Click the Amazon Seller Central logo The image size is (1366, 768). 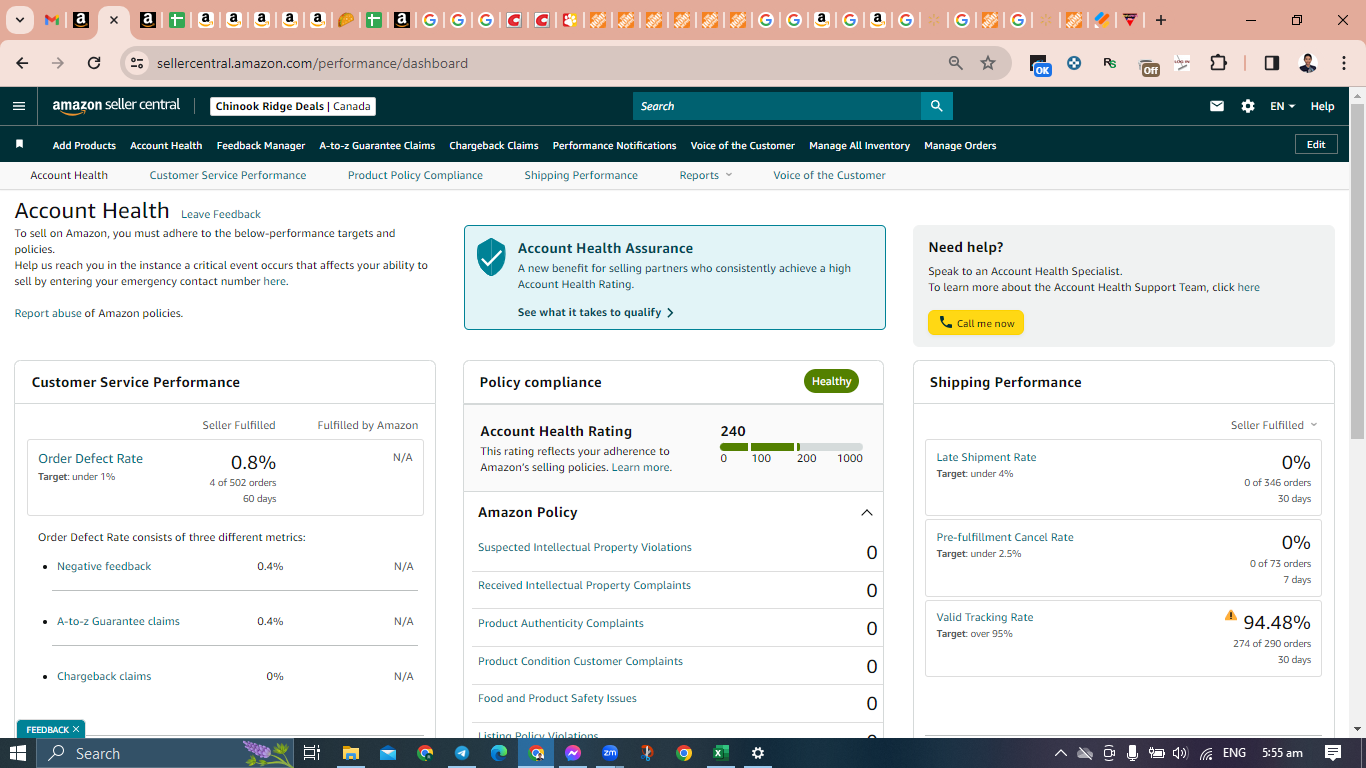116,106
